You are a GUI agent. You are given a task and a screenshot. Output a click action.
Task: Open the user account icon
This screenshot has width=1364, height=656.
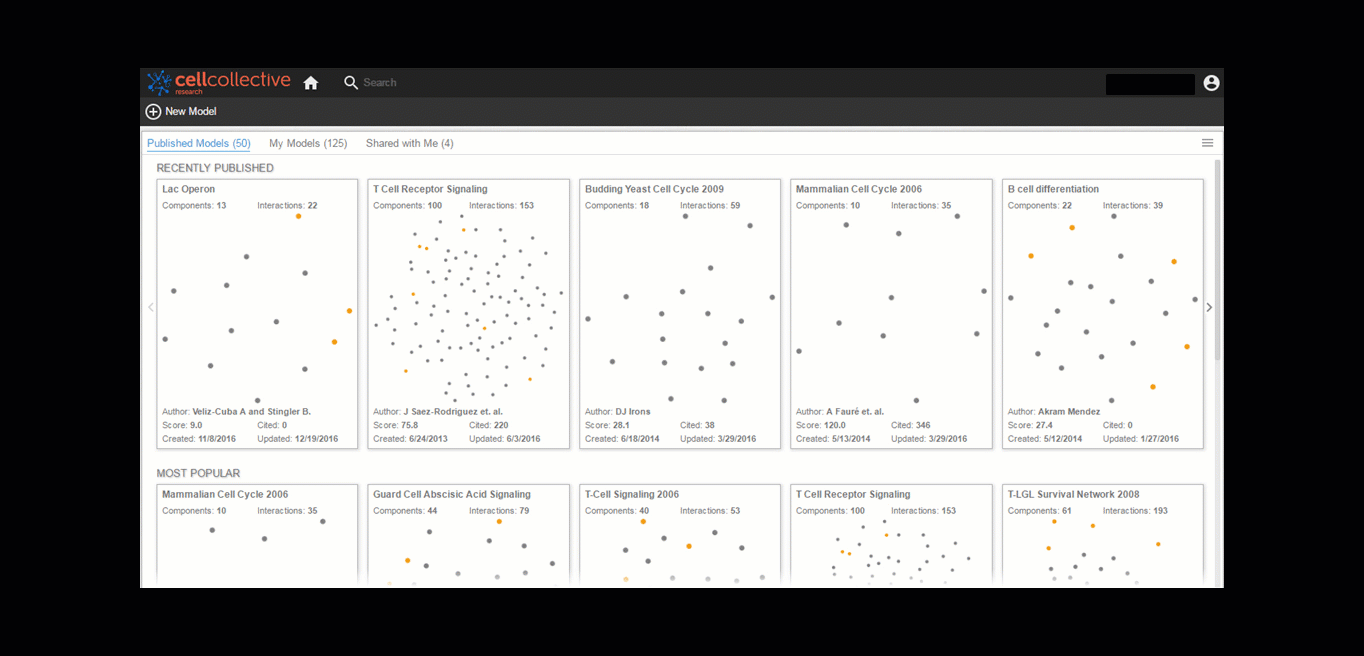1211,83
